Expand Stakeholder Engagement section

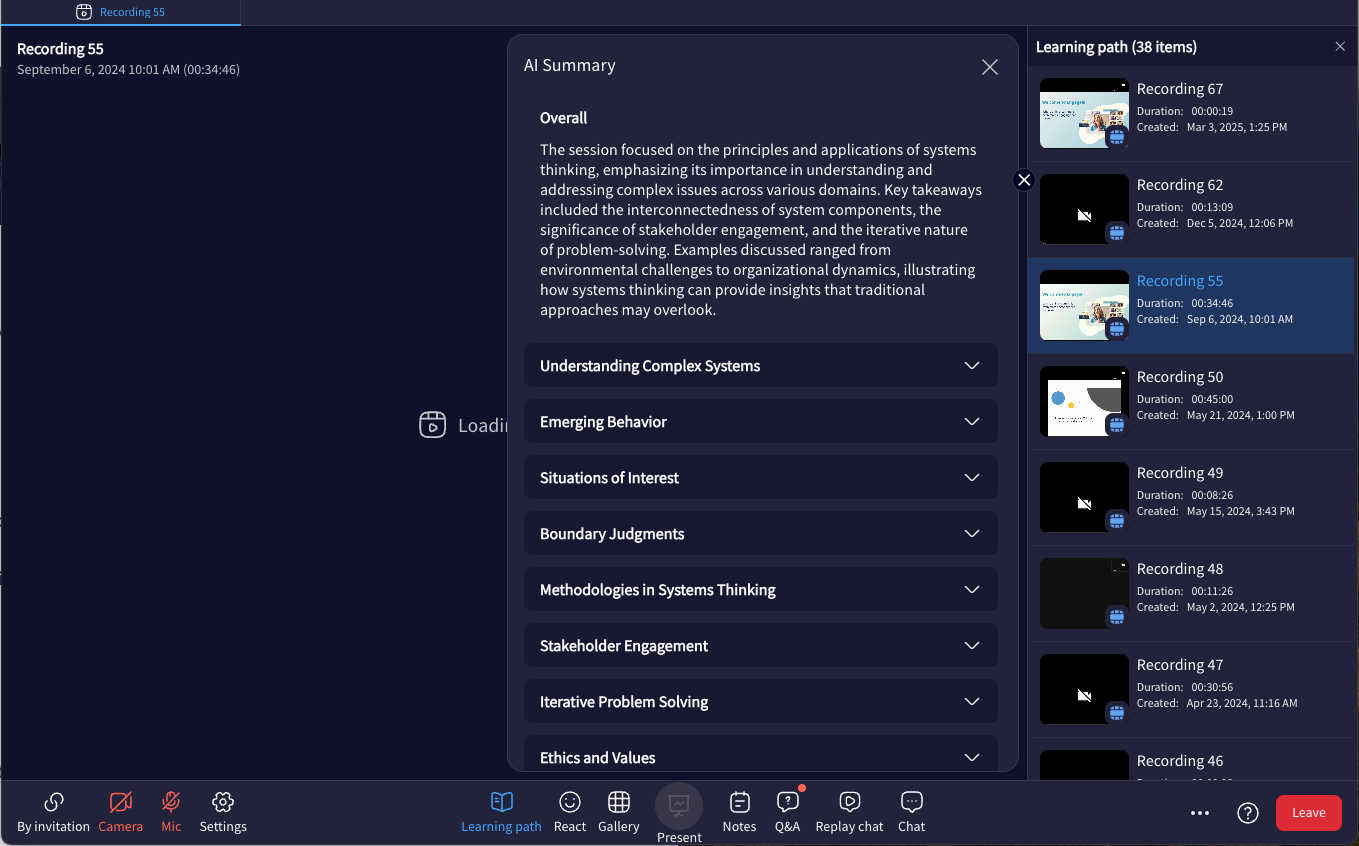coord(761,645)
